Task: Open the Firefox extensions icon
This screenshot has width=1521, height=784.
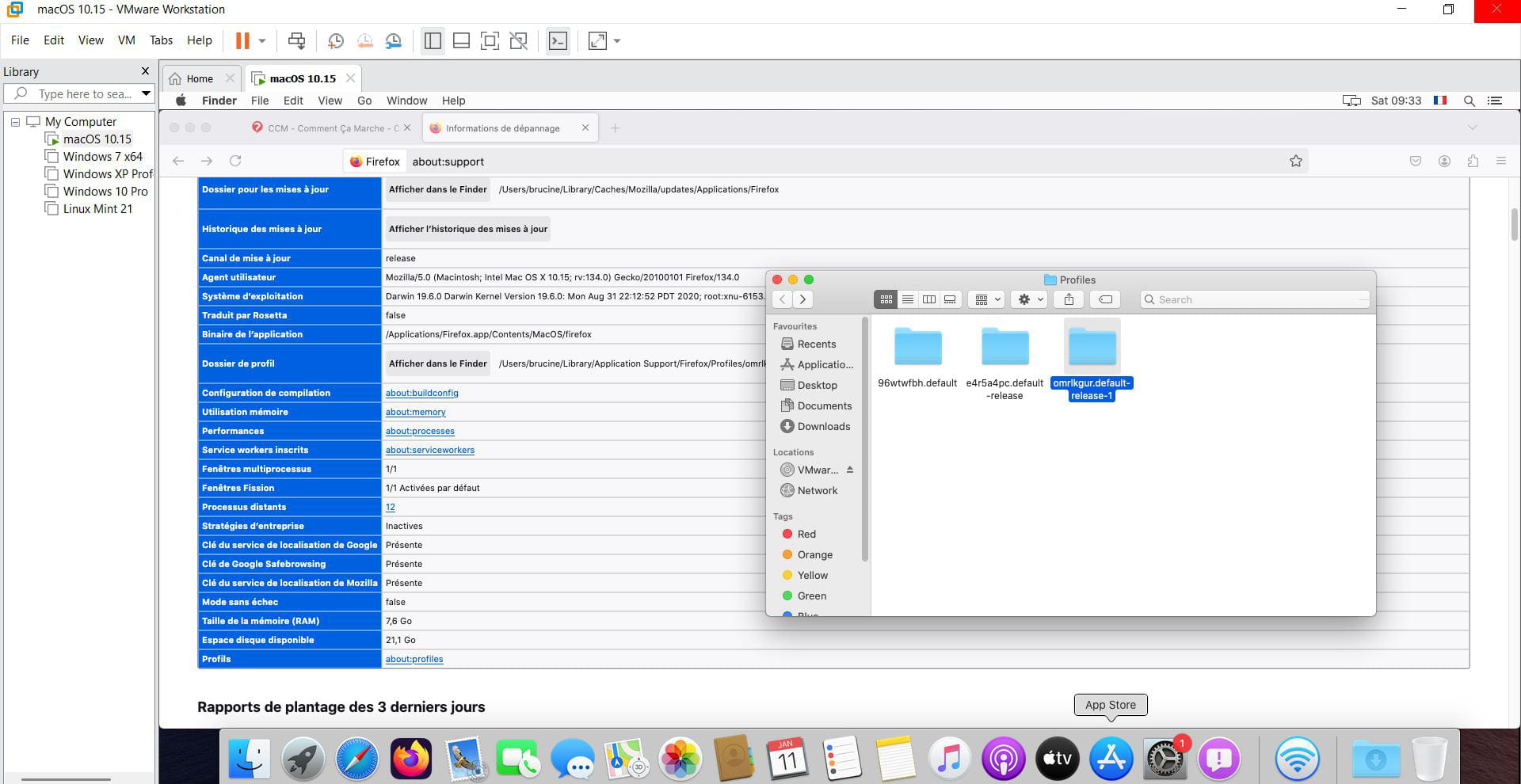Action: click(1473, 161)
